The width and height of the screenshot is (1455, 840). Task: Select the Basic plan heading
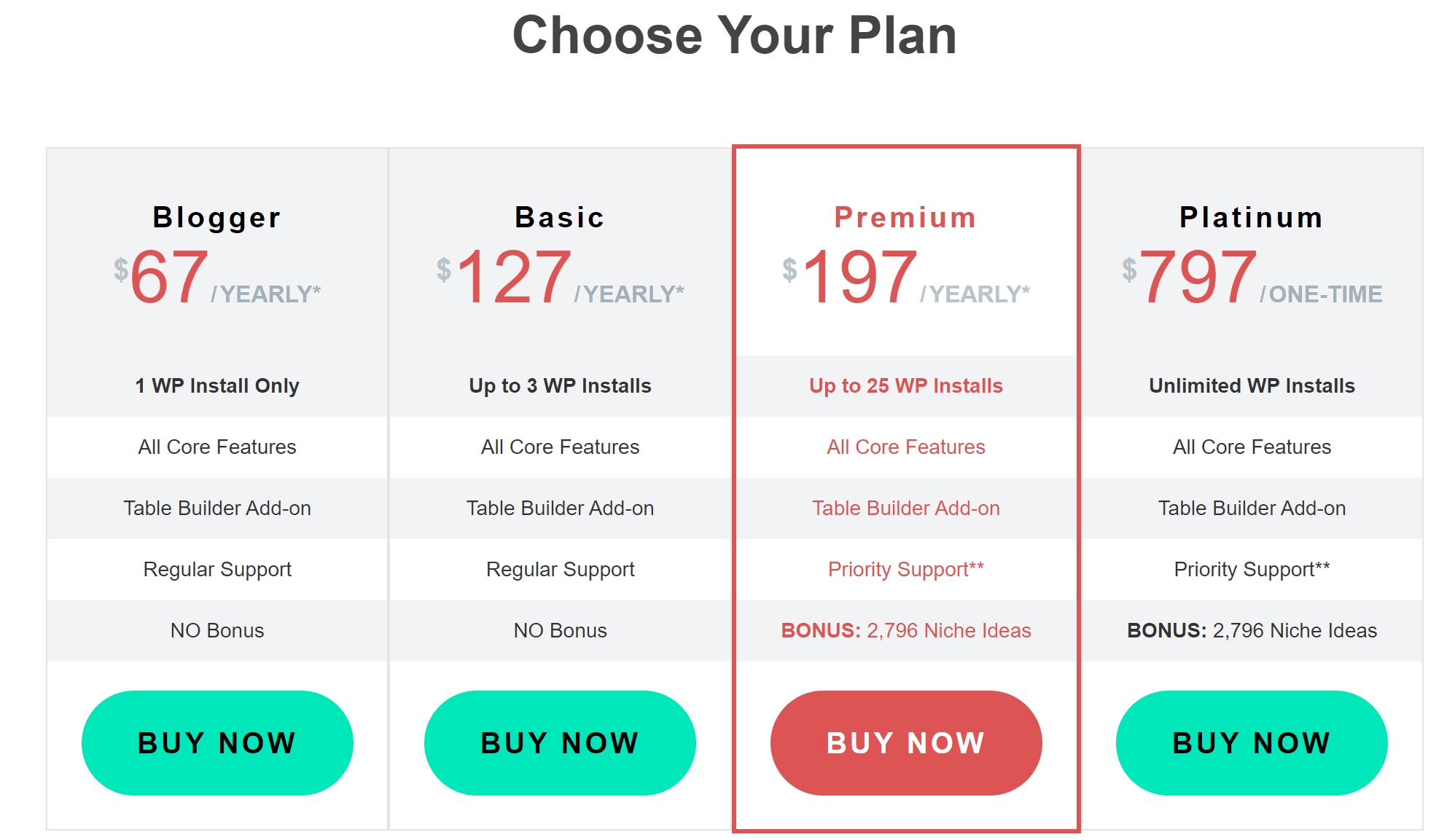559,216
